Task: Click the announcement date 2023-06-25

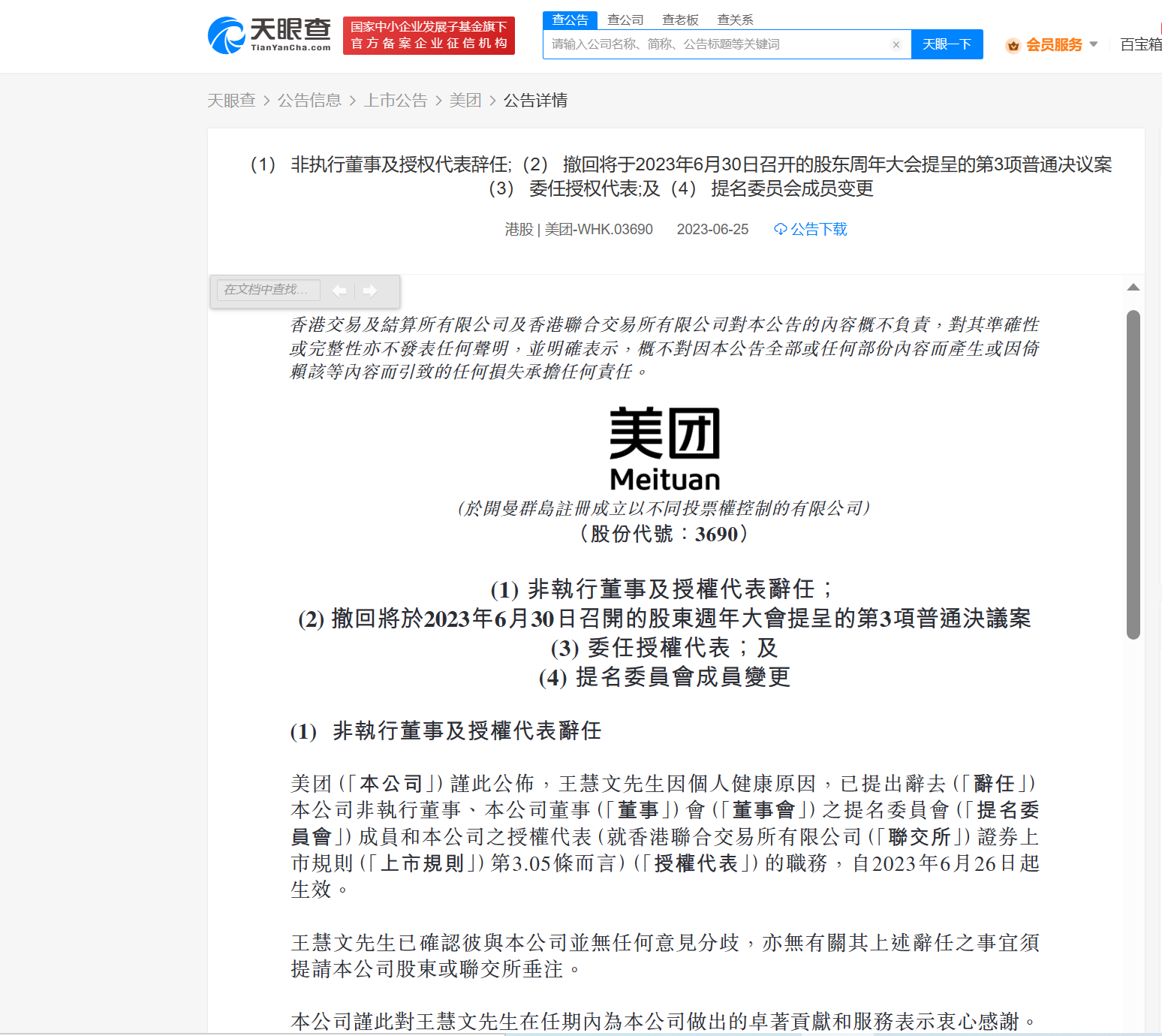Action: coord(712,229)
